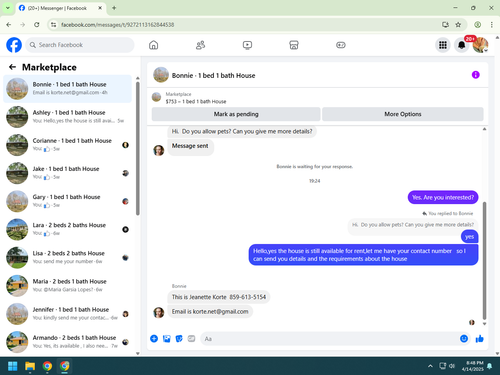Open the $753 listing thumbnail

point(156,97)
